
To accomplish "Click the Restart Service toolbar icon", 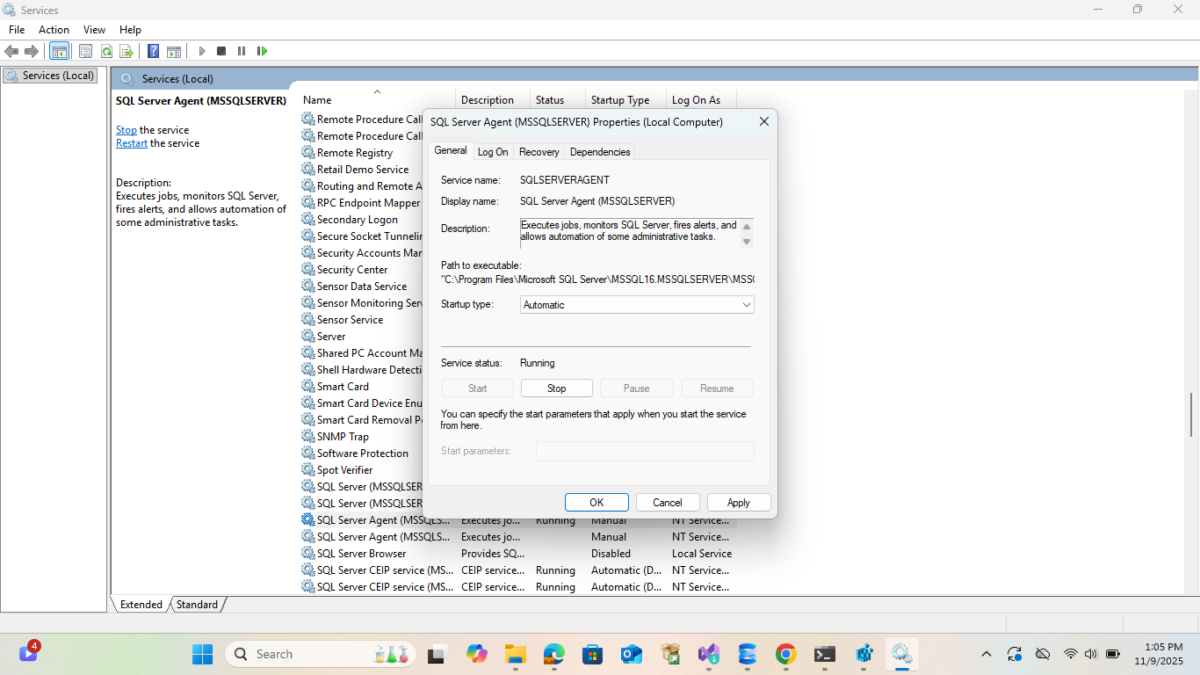I will pos(262,51).
